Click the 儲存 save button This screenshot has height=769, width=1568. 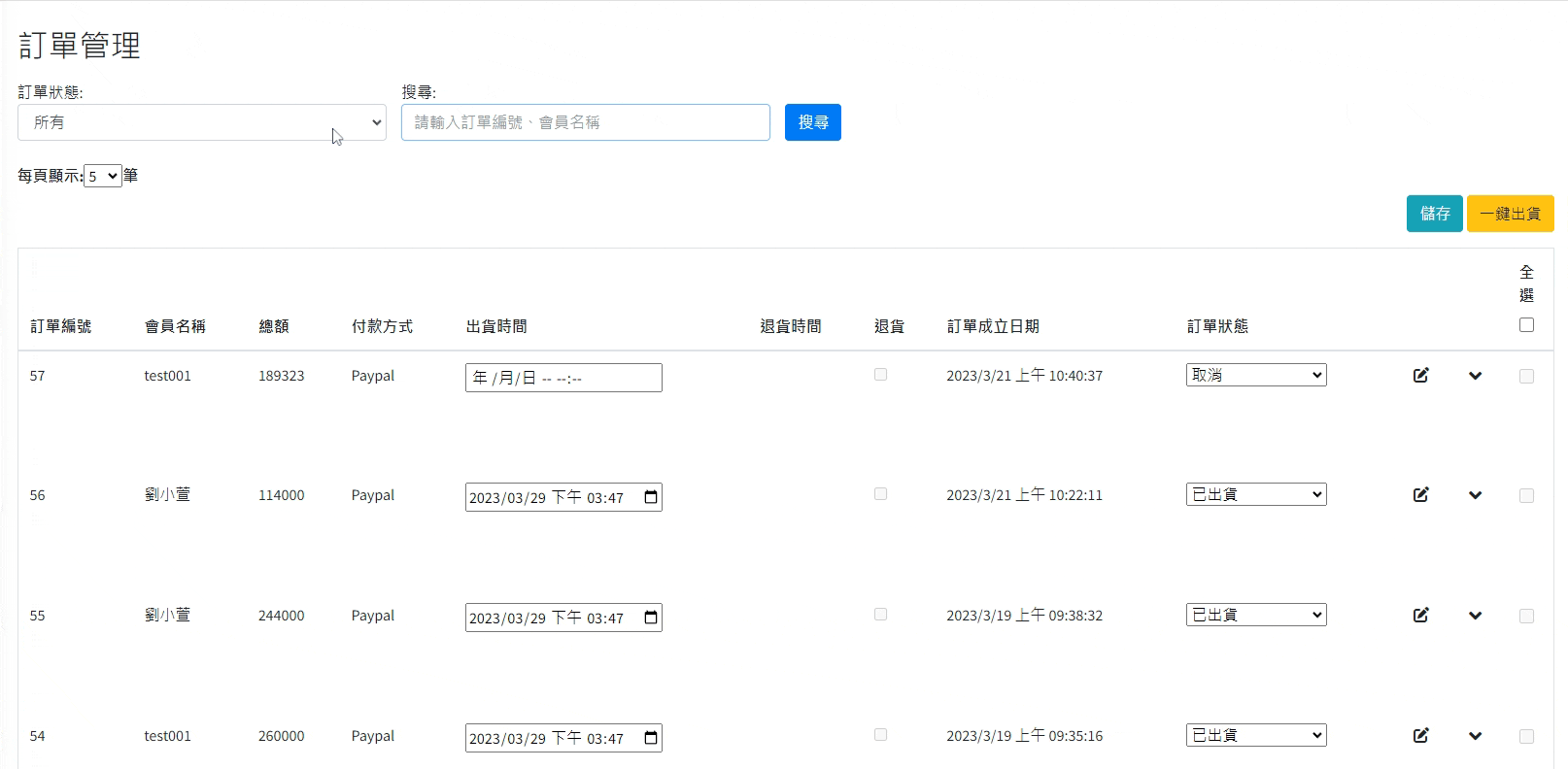tap(1435, 214)
